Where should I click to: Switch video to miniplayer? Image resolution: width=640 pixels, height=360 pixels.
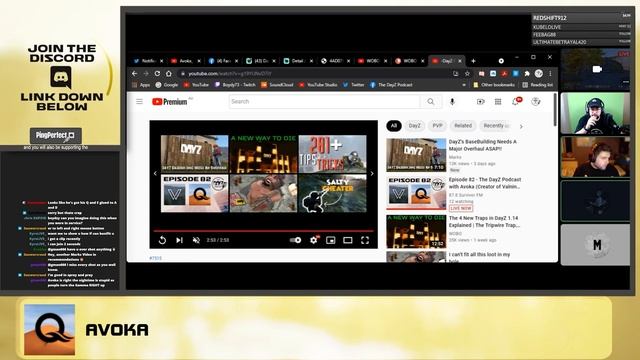pyautogui.click(x=331, y=240)
